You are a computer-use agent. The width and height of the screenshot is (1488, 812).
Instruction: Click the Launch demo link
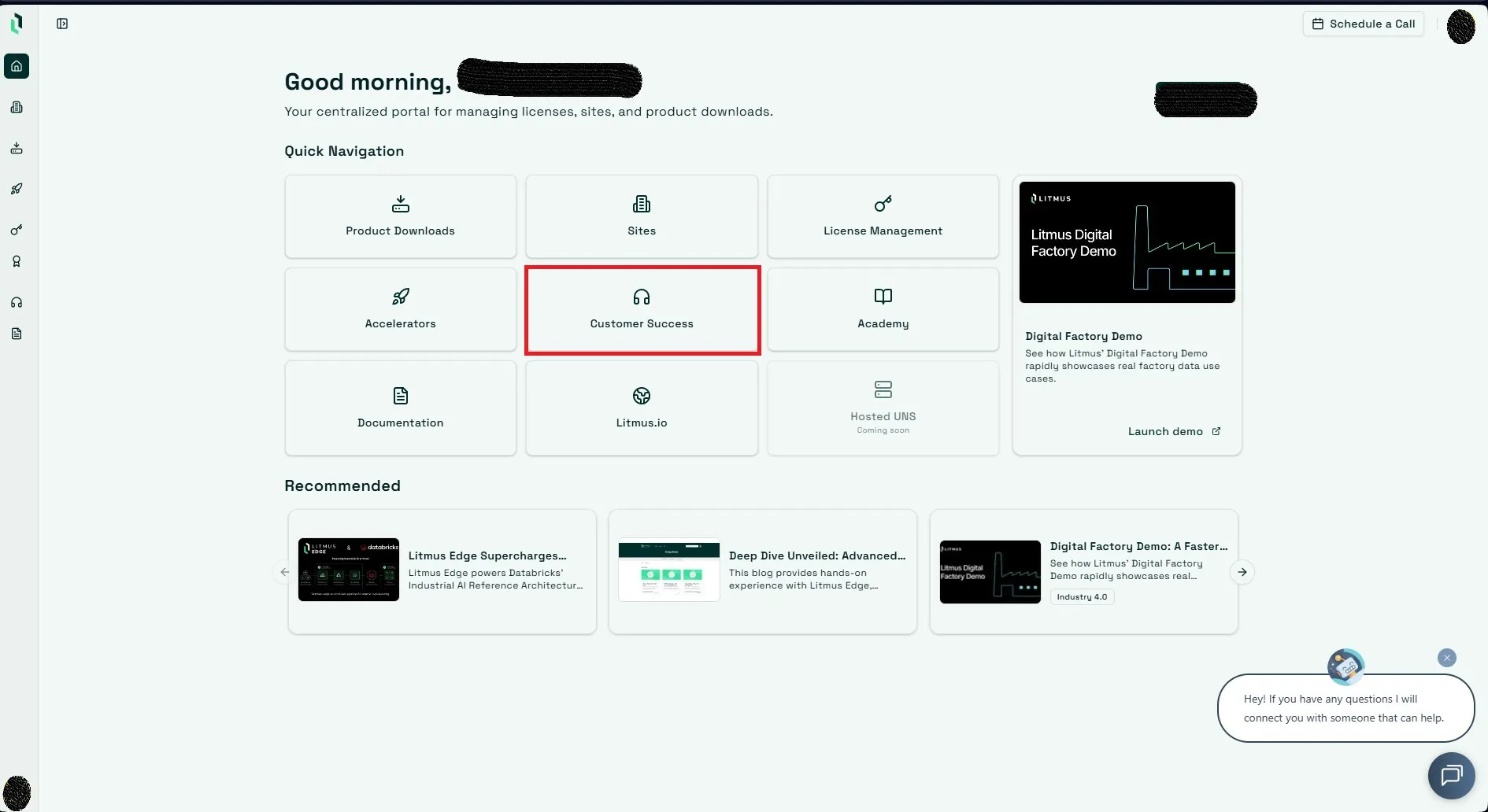coord(1174,431)
